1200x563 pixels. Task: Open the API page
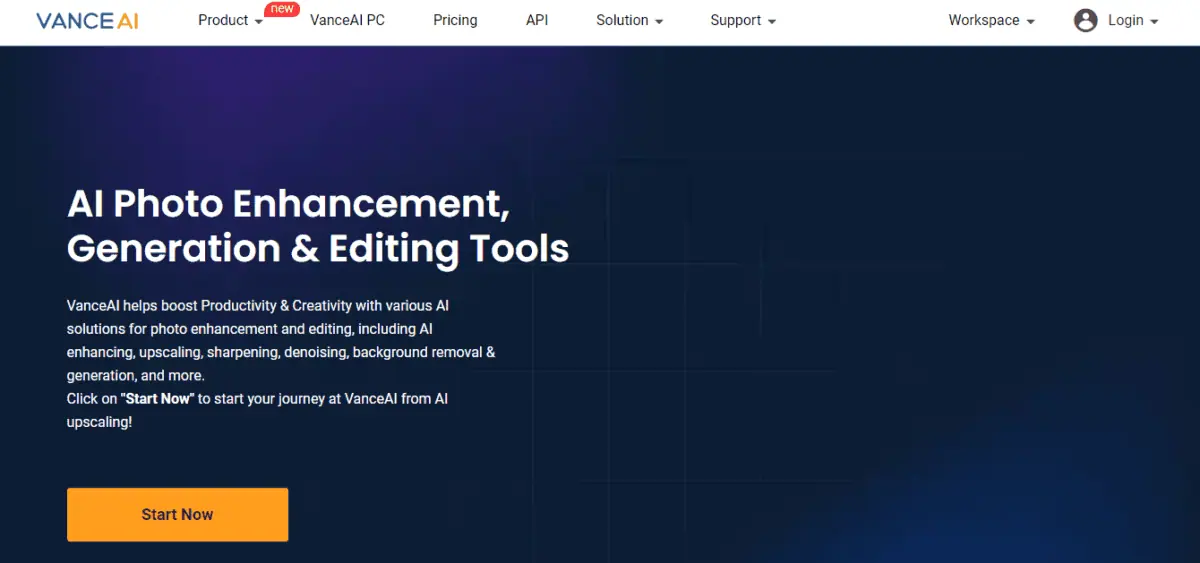(537, 20)
